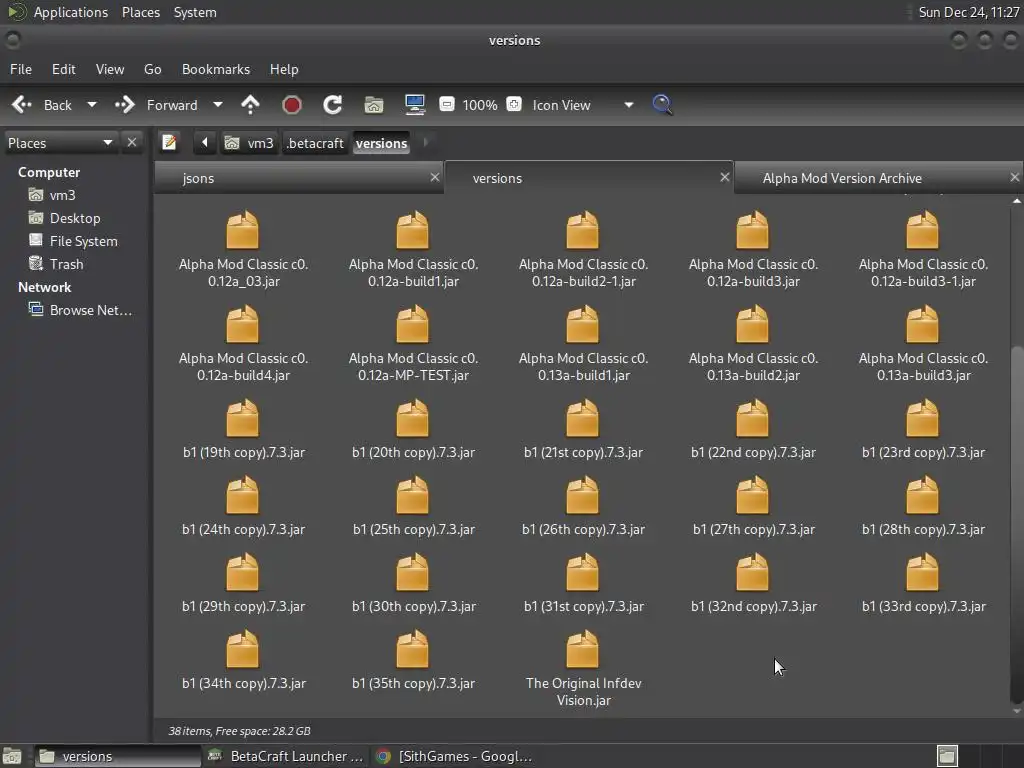Toggle text-based location entry with pencil icon
Viewport: 1024px width, 768px height.
point(170,143)
